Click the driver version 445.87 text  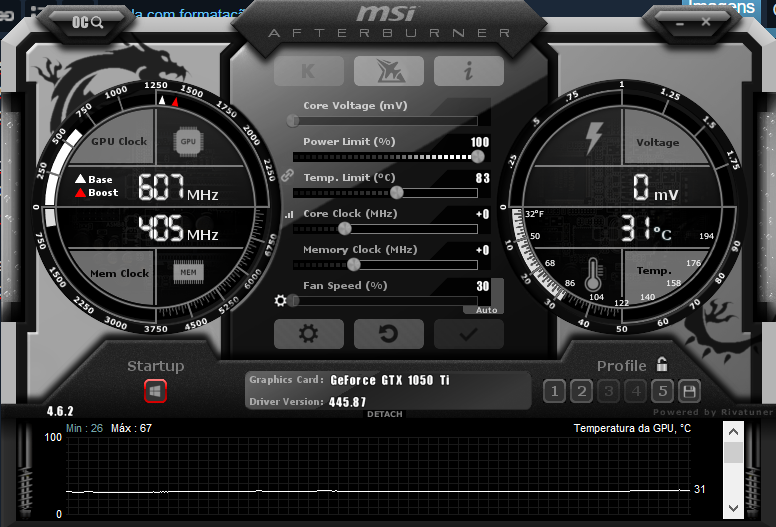(347, 402)
